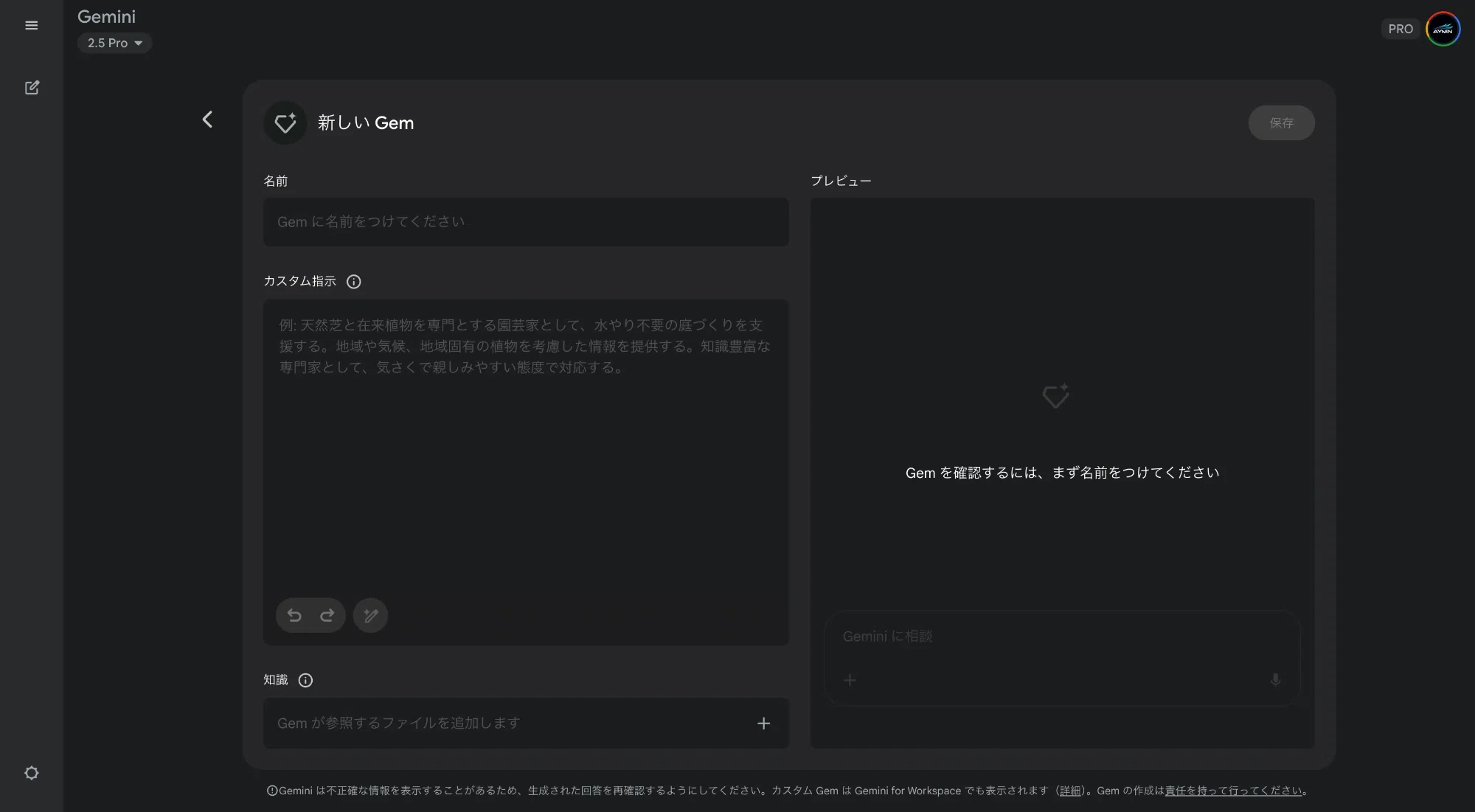Undo the last instruction edit

pyautogui.click(x=294, y=615)
